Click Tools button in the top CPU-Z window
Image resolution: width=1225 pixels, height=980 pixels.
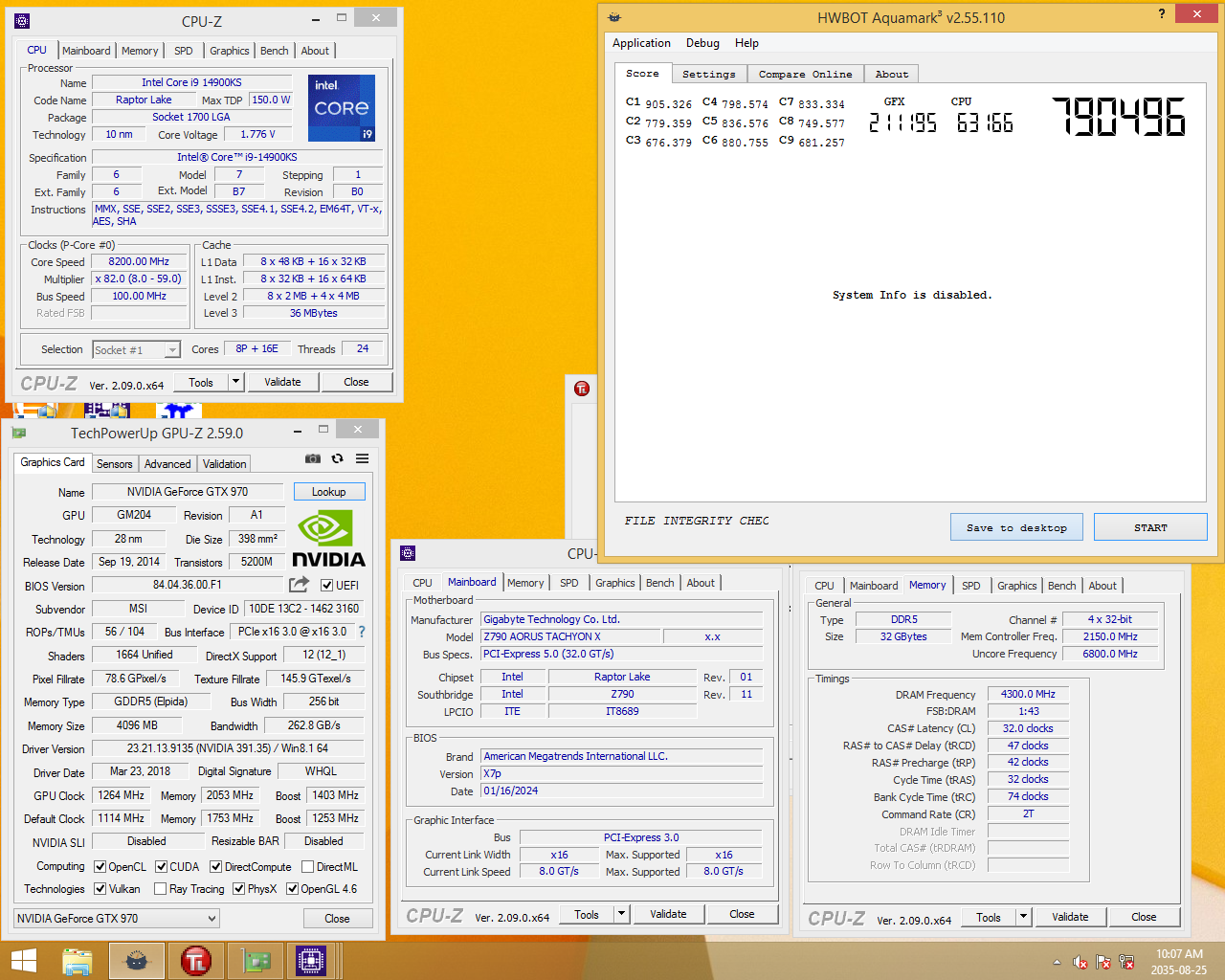[x=201, y=382]
